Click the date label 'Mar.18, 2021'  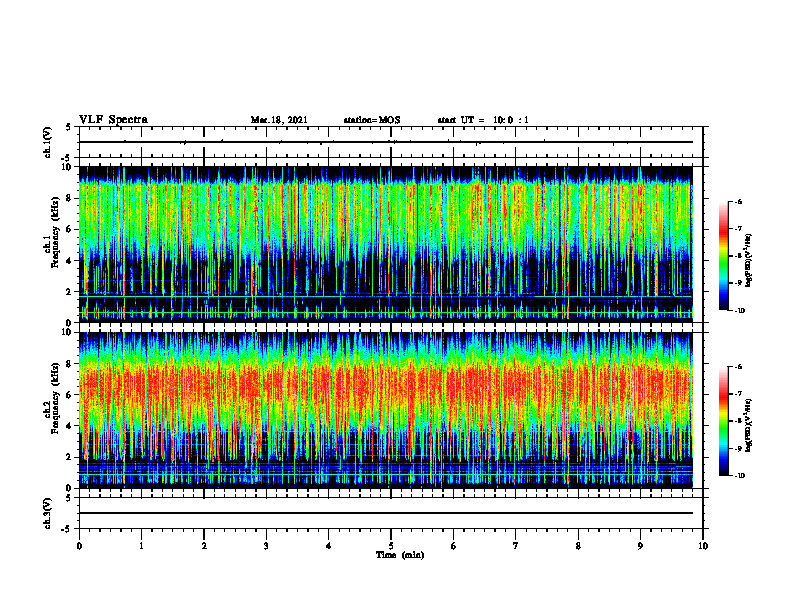click(x=279, y=120)
